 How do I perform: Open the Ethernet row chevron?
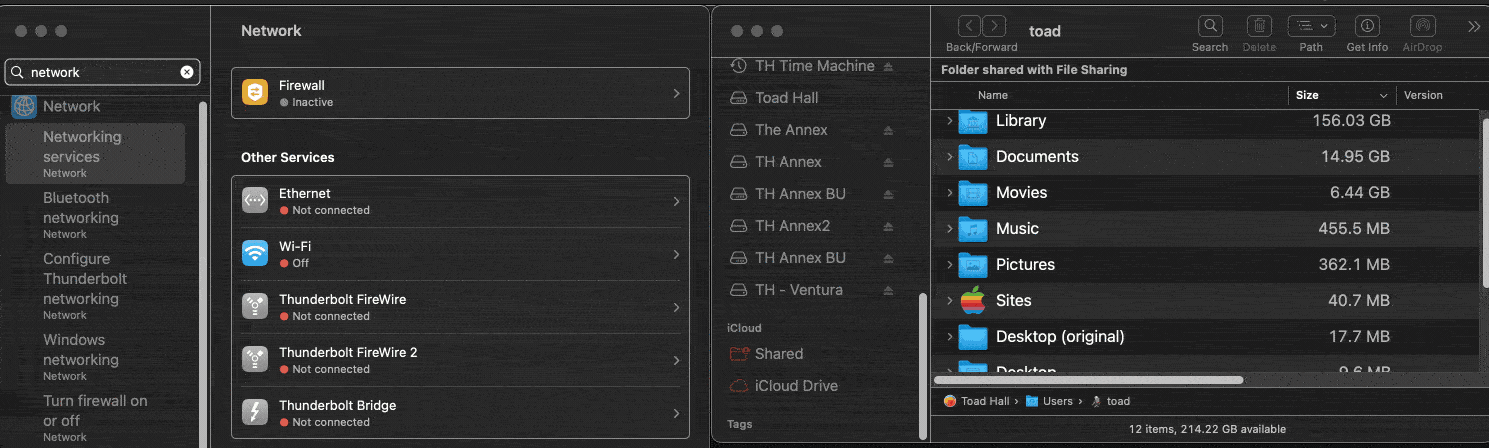coord(676,202)
